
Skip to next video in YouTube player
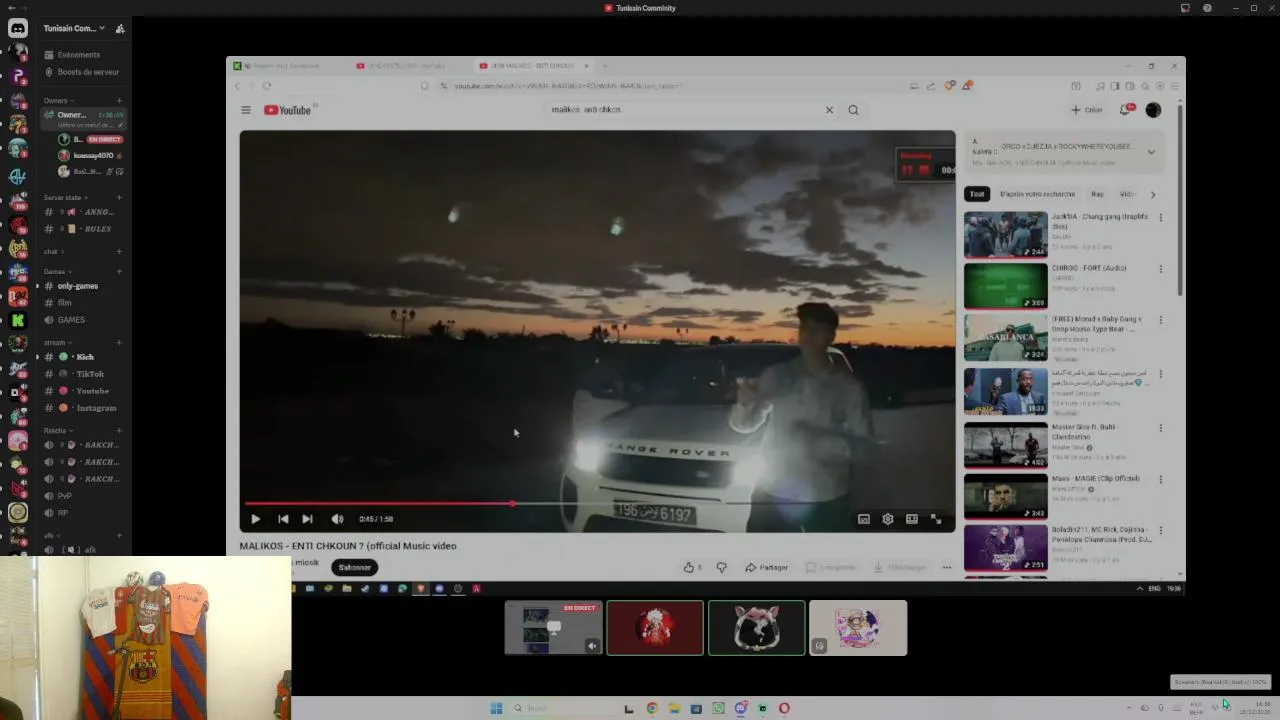[x=307, y=519]
